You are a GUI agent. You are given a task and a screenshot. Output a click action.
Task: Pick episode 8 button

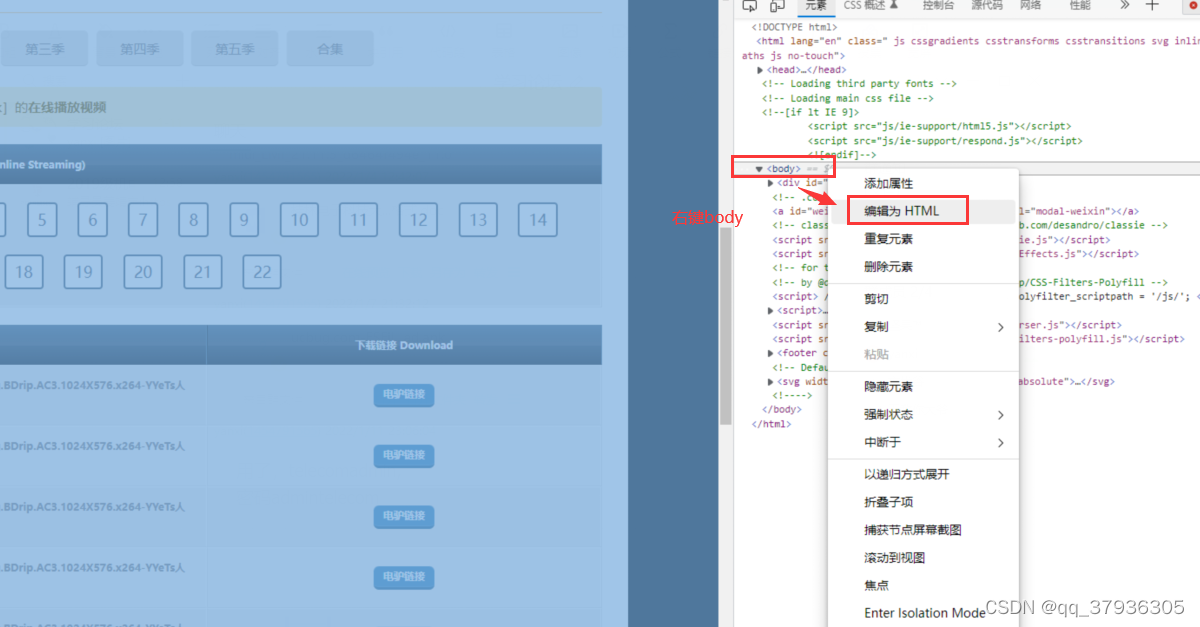coord(194,220)
